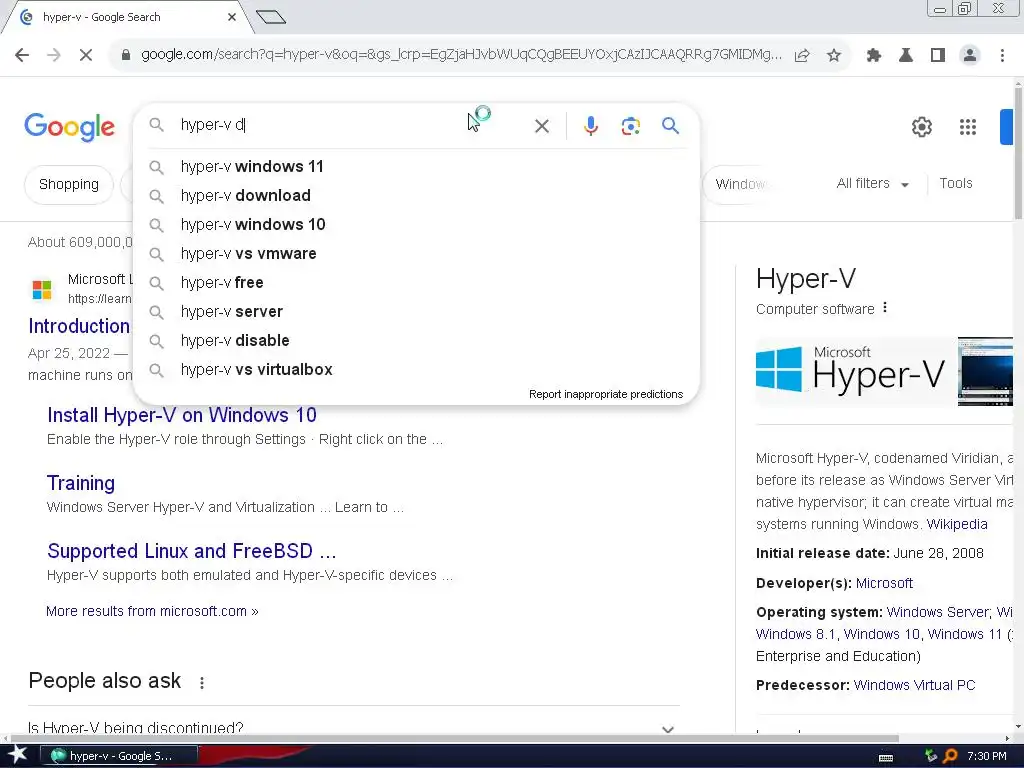Toggle the browser side panel icon

pos(938,56)
